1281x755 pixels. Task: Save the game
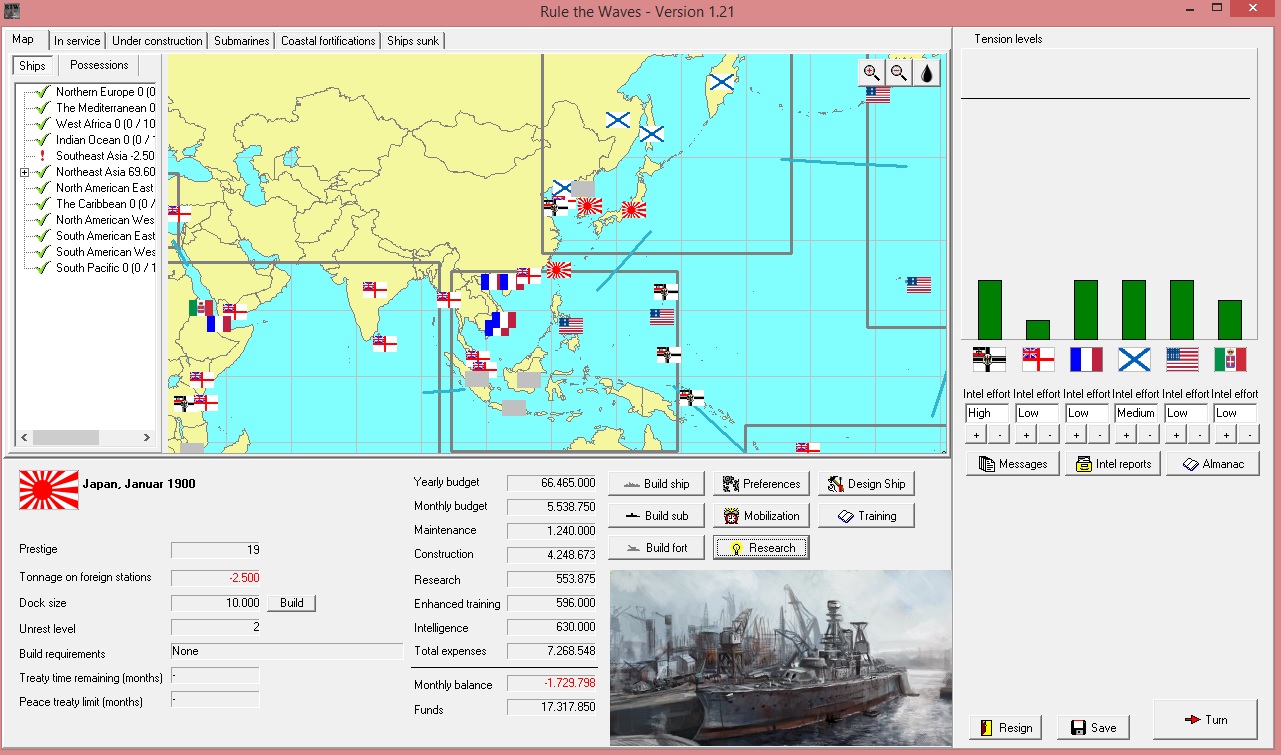coord(1093,728)
